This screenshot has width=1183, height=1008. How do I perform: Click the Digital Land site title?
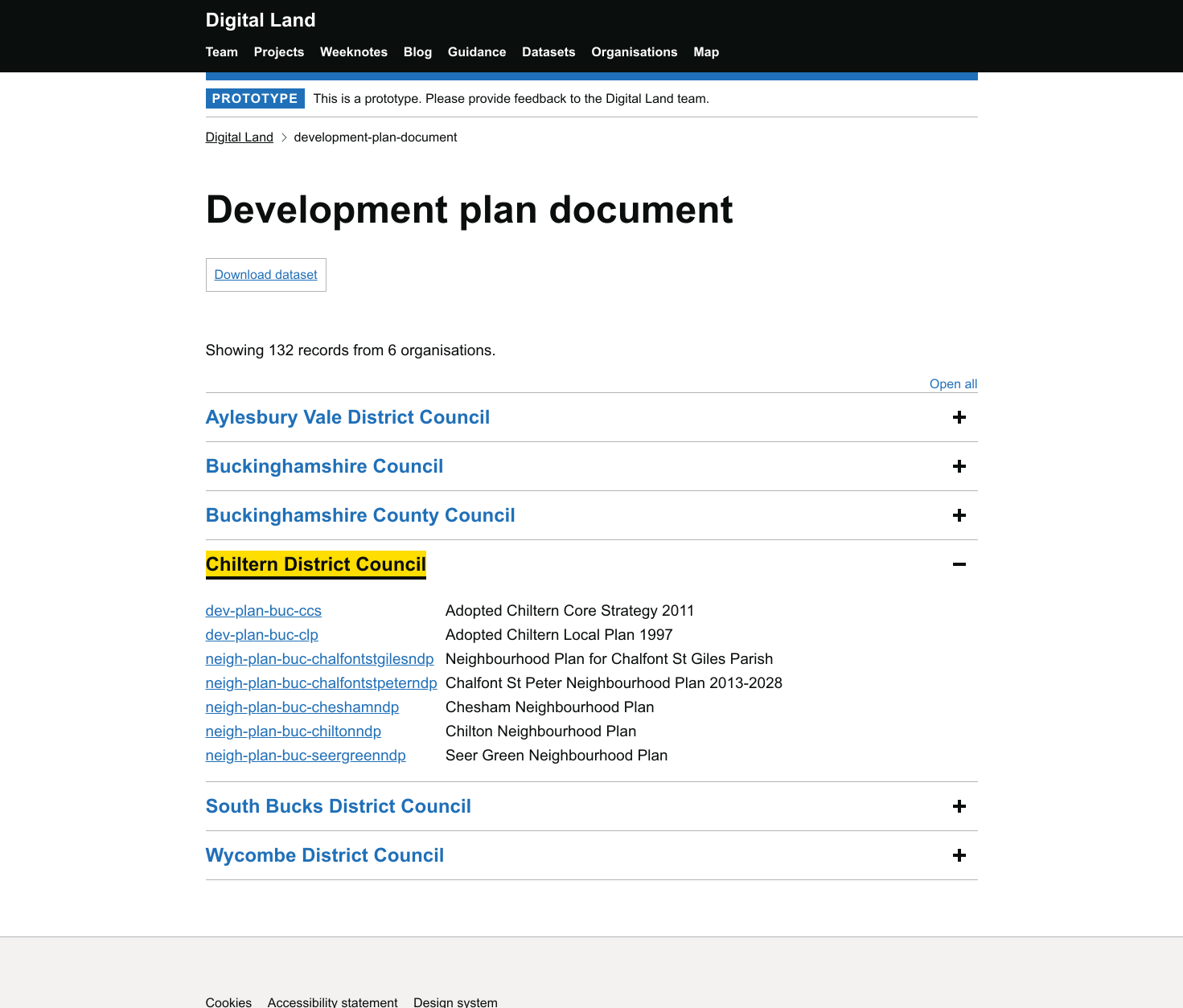[x=261, y=20]
